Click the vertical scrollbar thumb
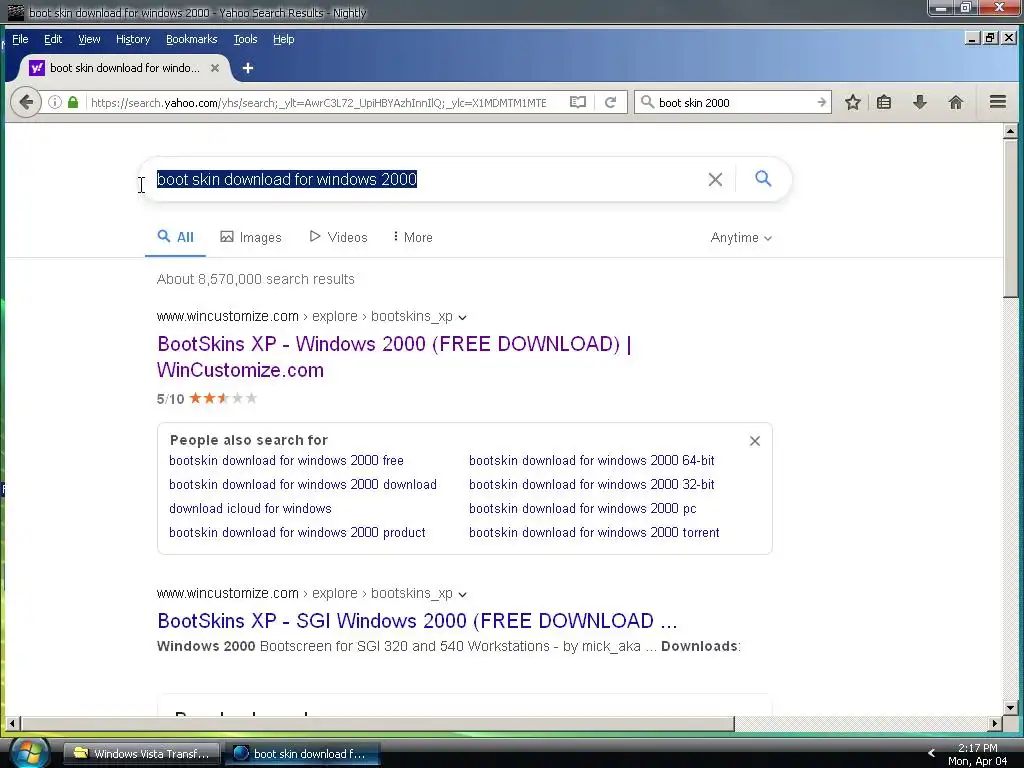This screenshot has height=768, width=1024. point(1010,219)
